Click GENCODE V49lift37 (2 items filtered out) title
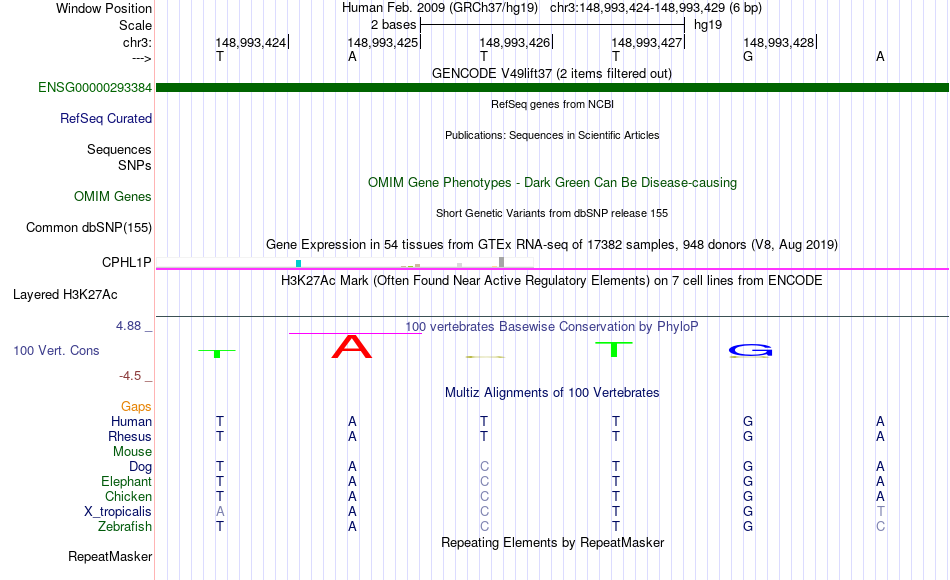Screen dimensions: 950x580 click(552, 73)
